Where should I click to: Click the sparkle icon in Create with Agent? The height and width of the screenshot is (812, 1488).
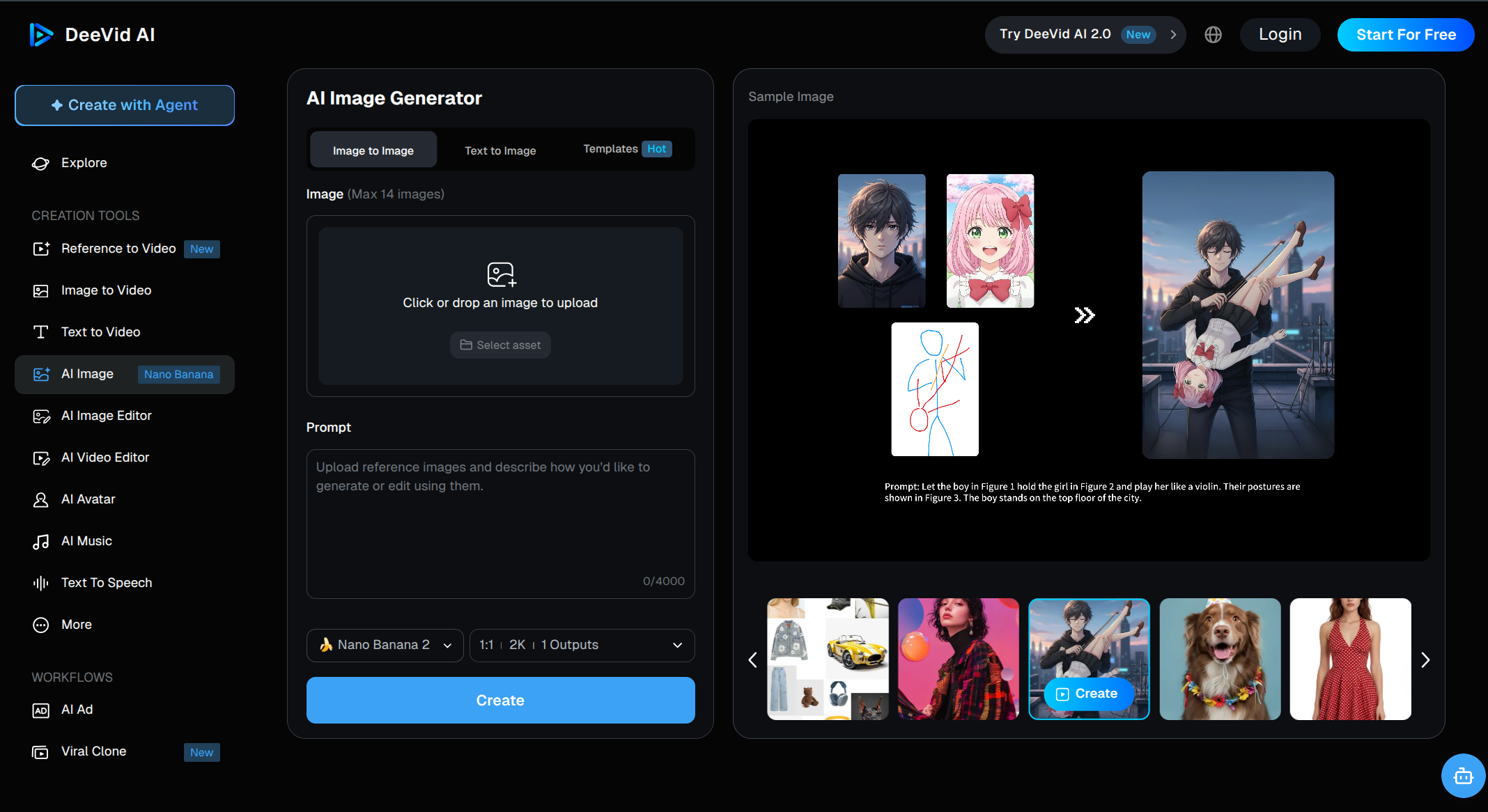pos(57,105)
